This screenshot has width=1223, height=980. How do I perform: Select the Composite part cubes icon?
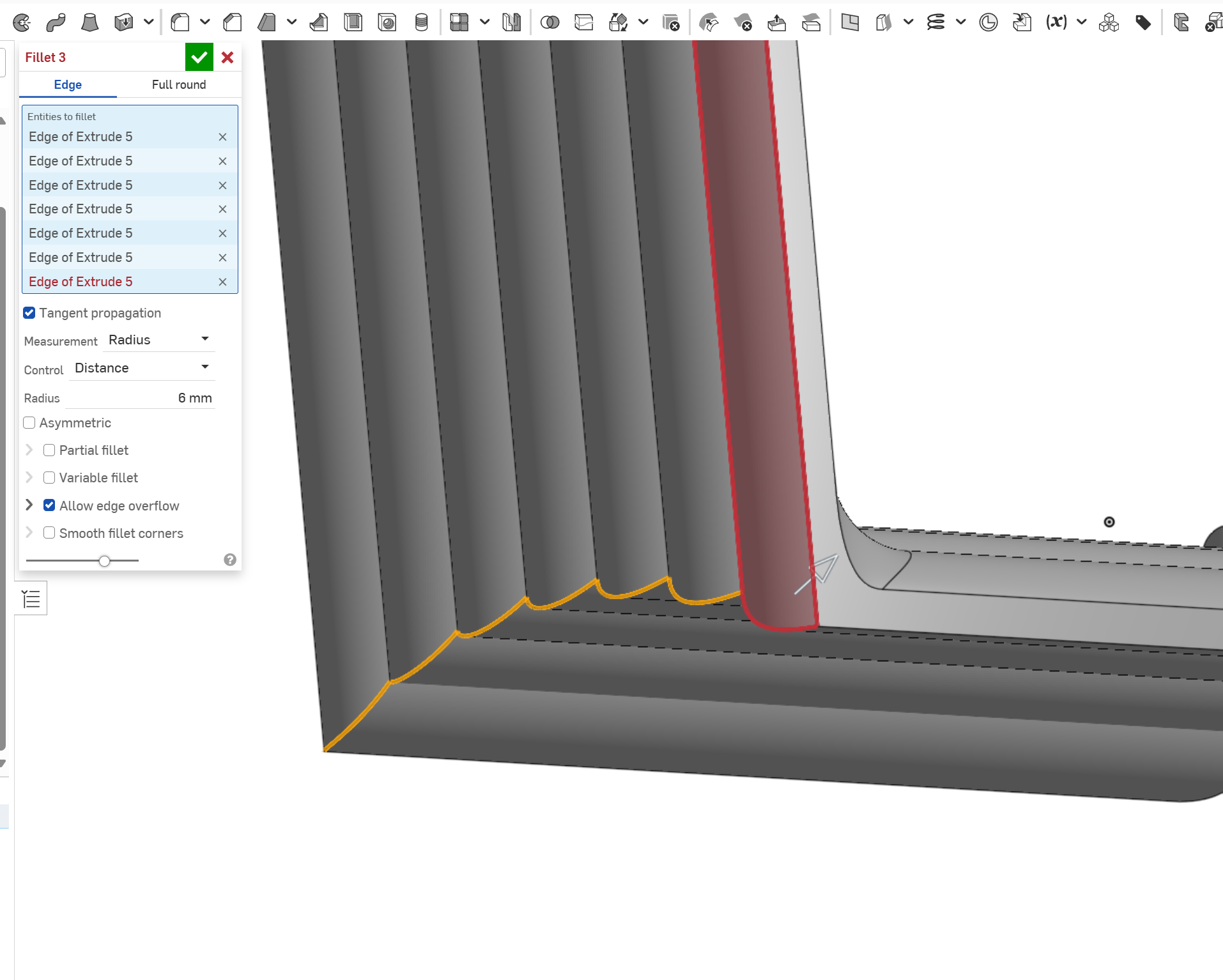[1109, 23]
